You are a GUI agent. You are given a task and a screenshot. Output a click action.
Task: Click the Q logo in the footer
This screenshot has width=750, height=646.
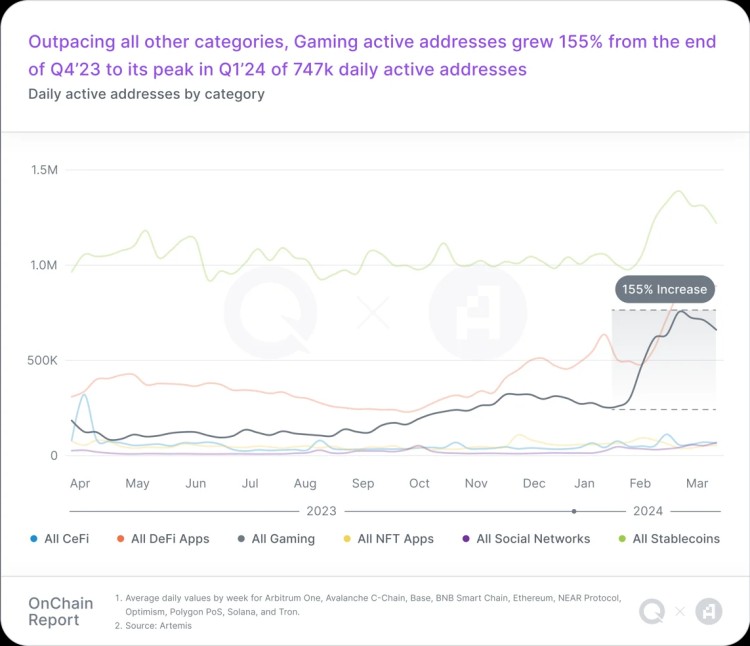[652, 611]
